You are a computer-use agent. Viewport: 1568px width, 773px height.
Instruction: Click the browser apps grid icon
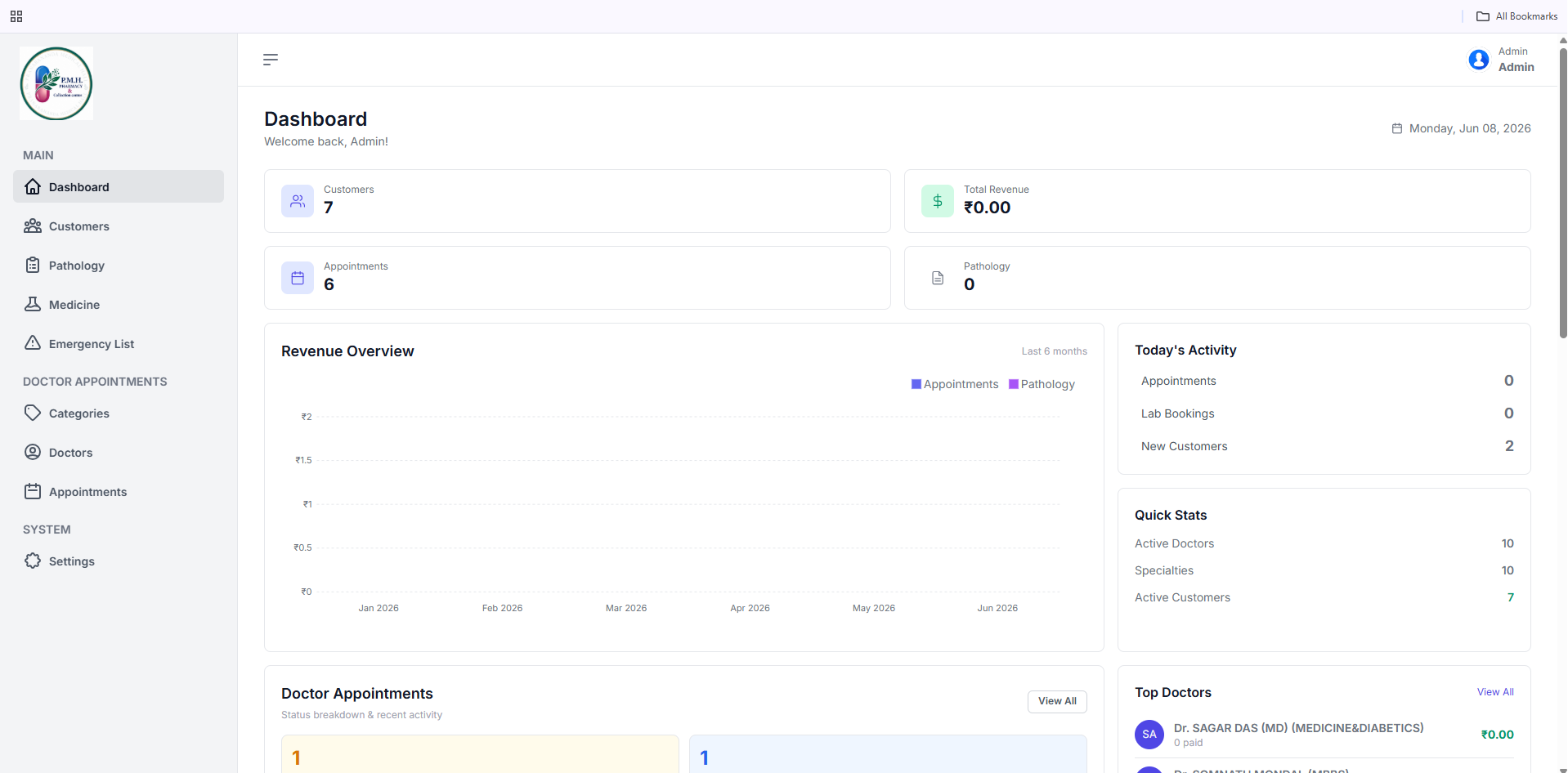coord(16,16)
